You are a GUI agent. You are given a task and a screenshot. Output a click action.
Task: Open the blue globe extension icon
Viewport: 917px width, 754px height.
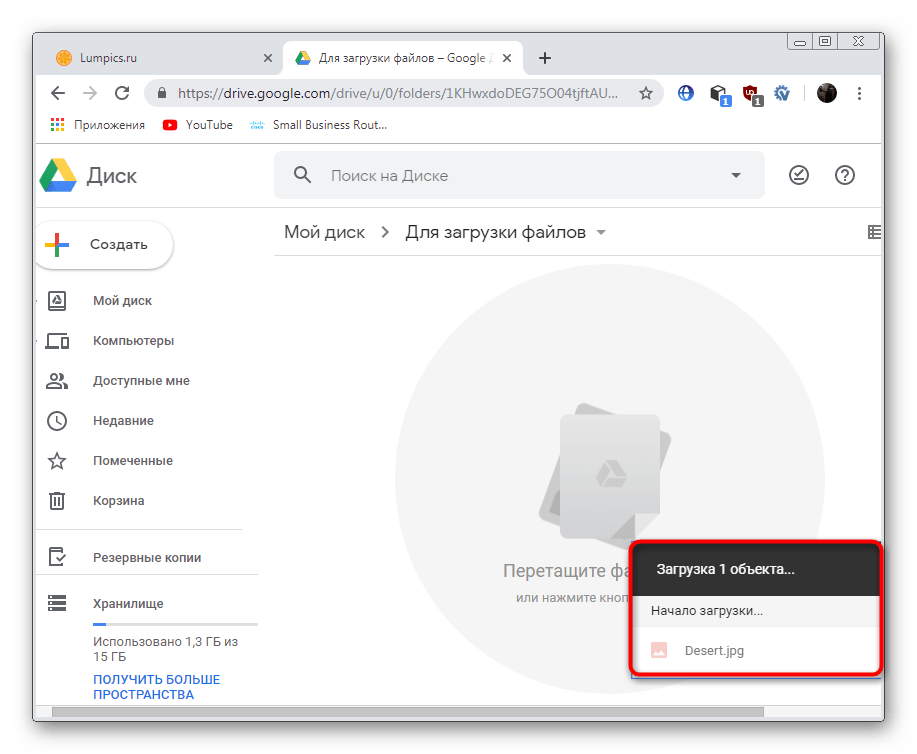point(685,93)
